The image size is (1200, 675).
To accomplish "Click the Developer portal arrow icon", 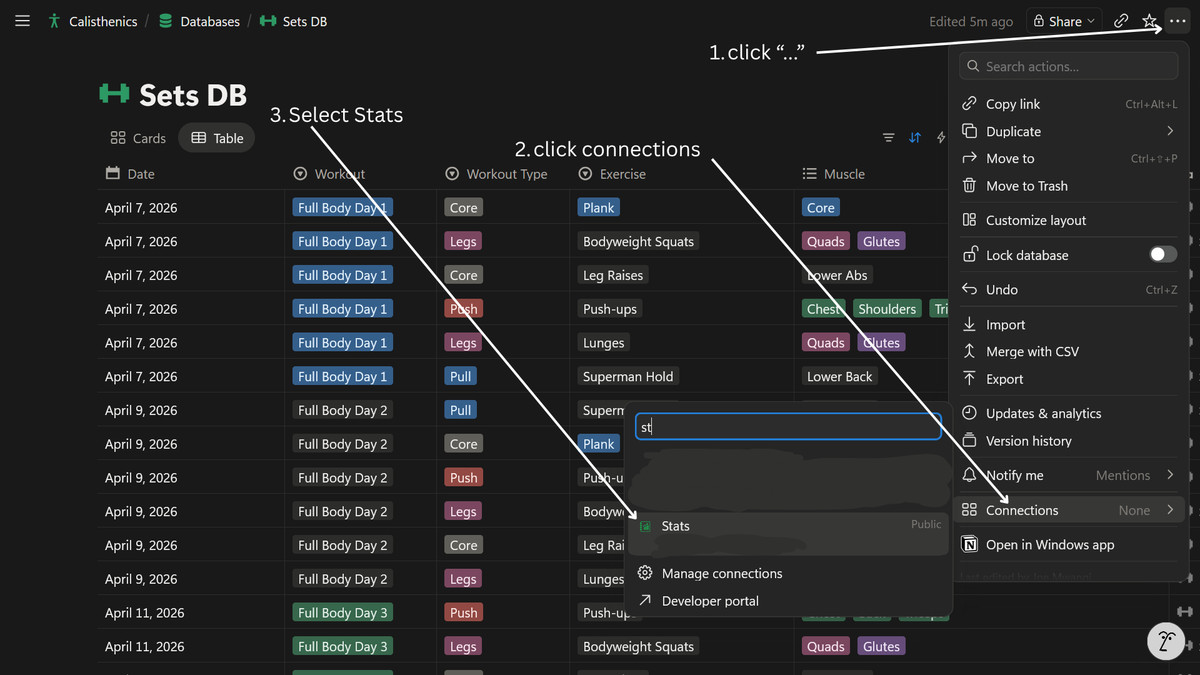I will (x=645, y=601).
